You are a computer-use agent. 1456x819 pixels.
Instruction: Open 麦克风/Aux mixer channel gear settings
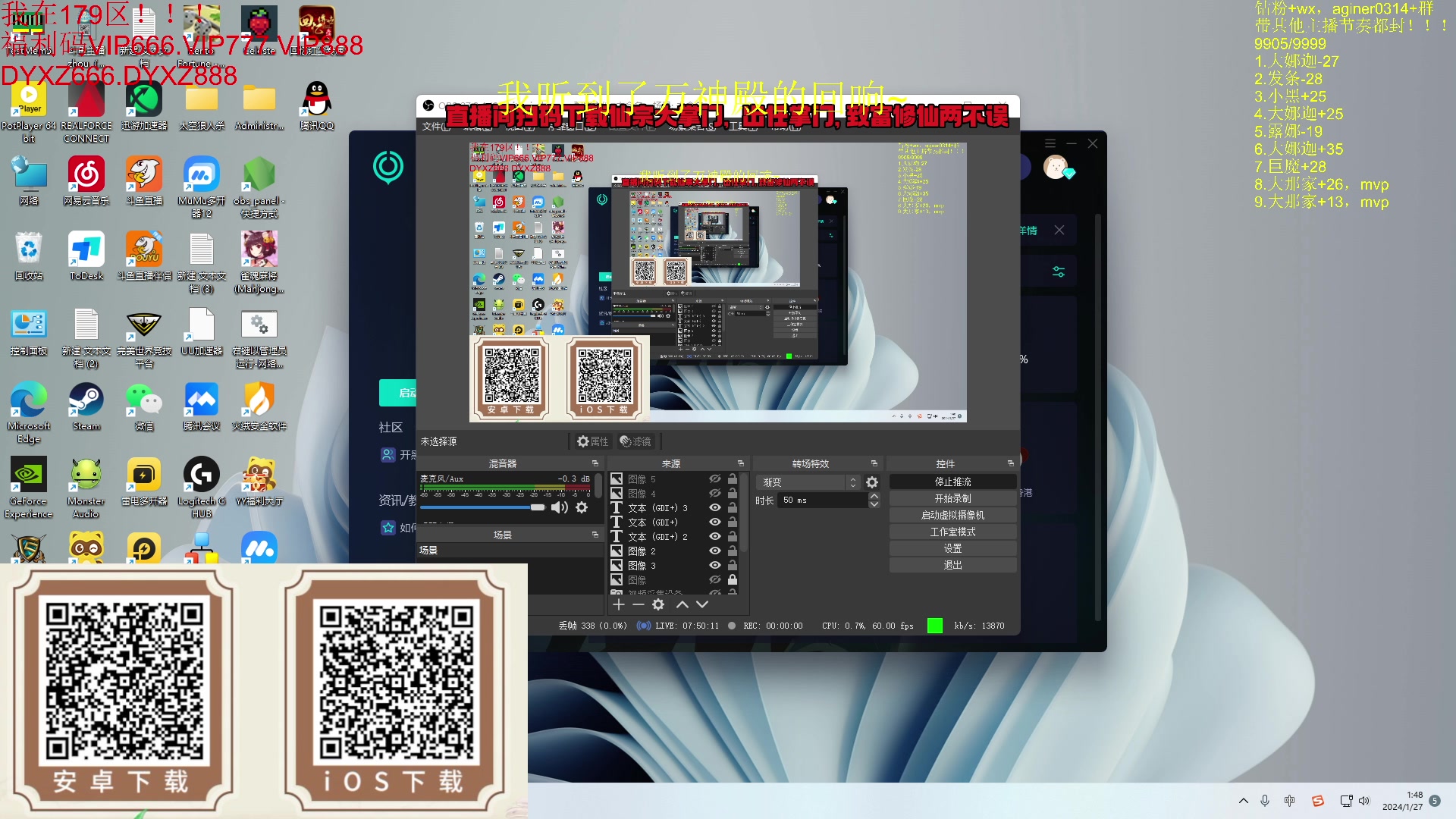582,507
